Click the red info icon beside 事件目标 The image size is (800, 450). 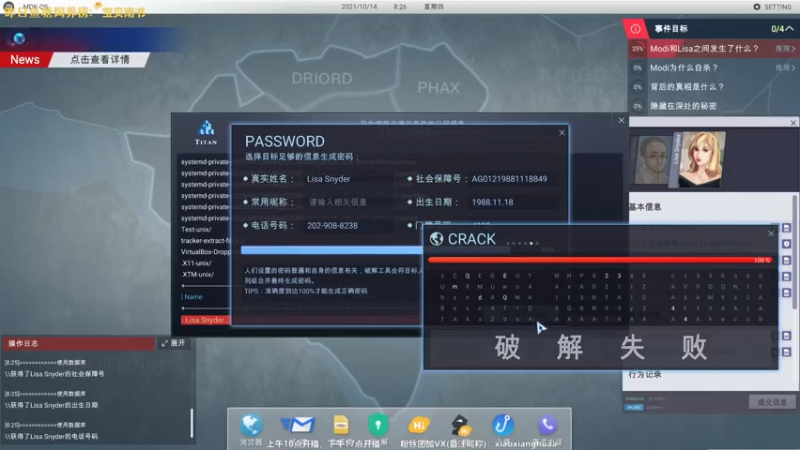(635, 29)
